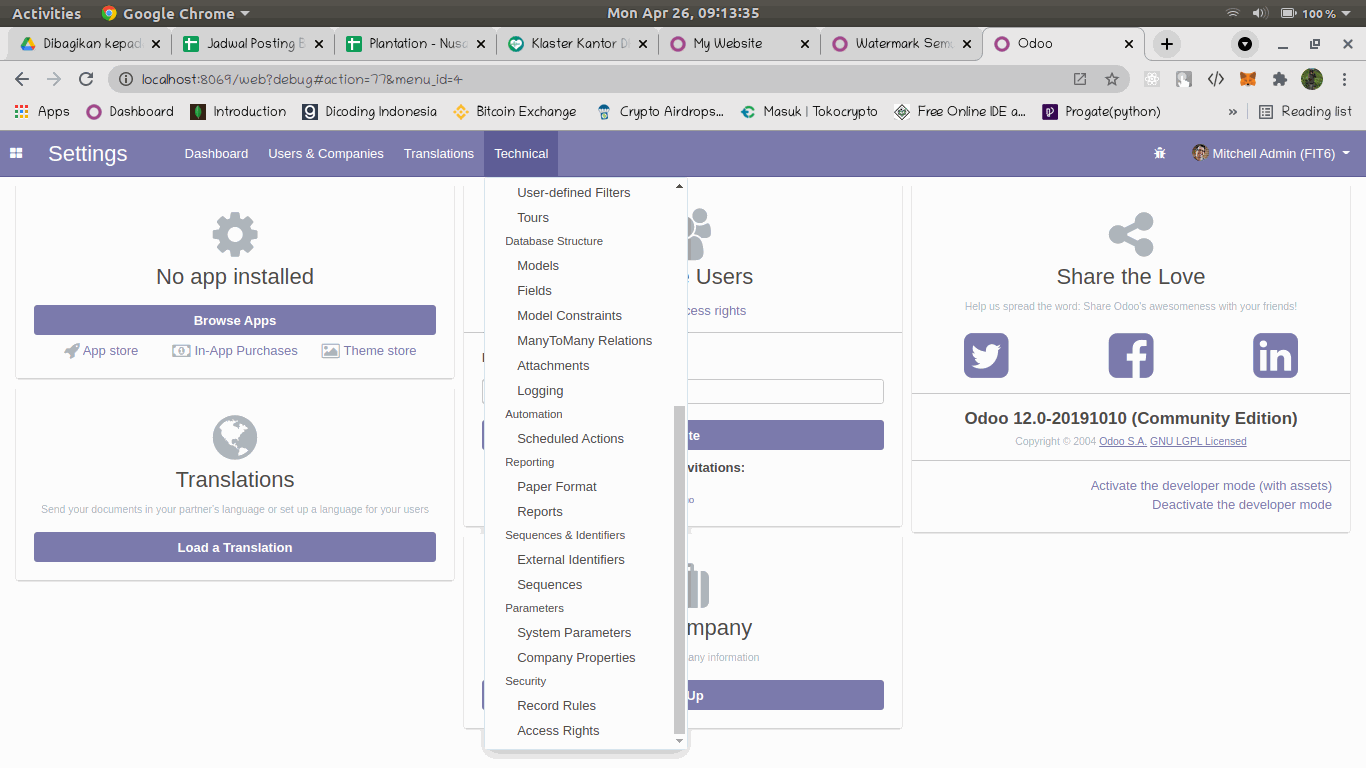Share Odoo via the Facebook icon
This screenshot has width=1366, height=768.
coord(1131,356)
